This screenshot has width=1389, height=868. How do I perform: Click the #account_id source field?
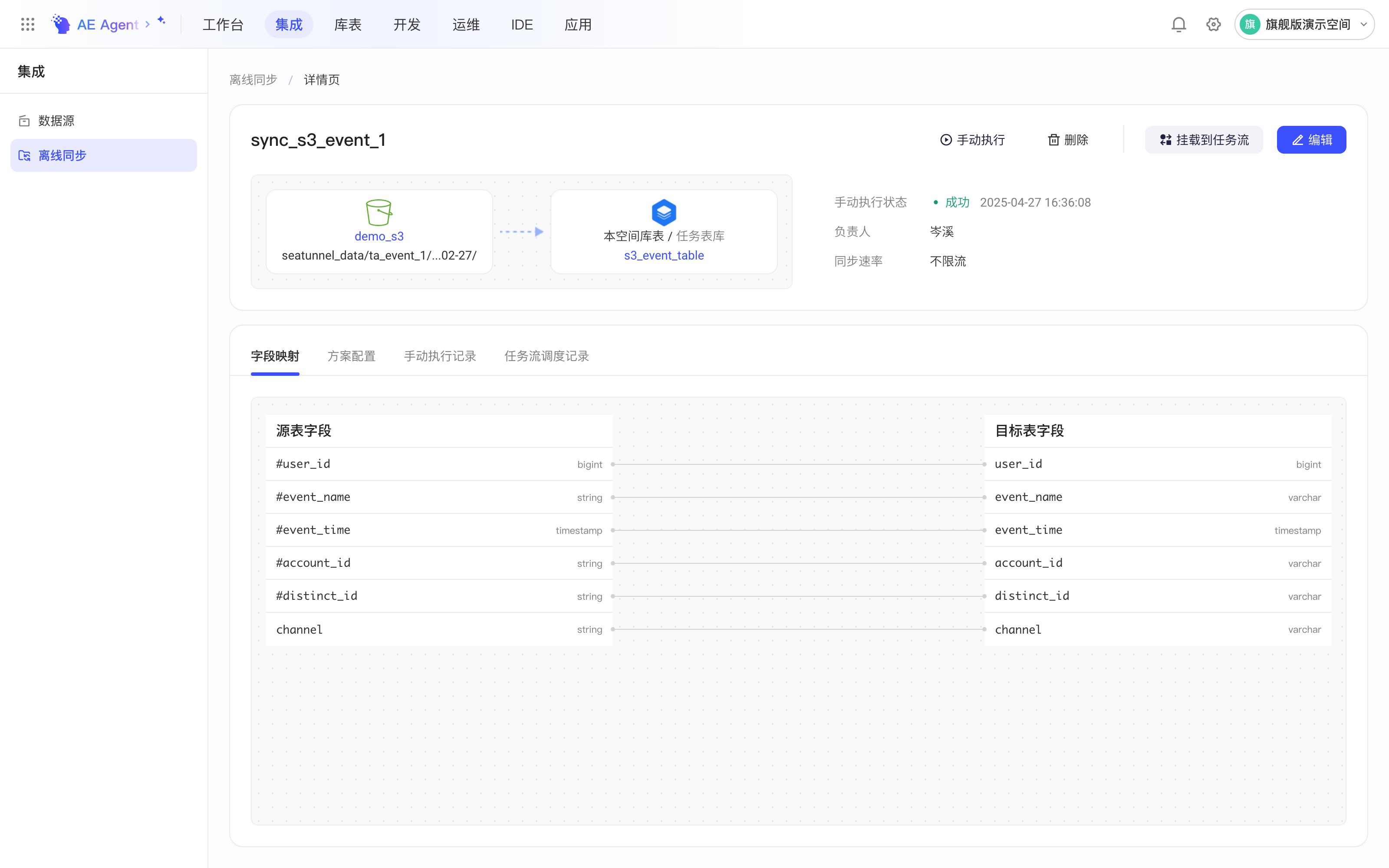point(439,563)
